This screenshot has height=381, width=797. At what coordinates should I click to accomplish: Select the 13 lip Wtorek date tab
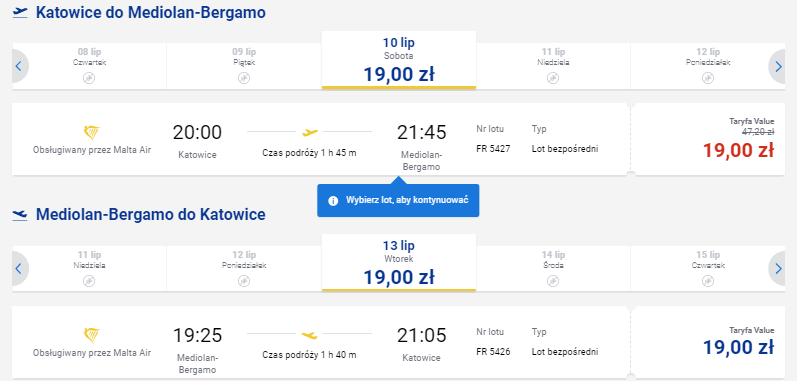pyautogui.click(x=398, y=263)
